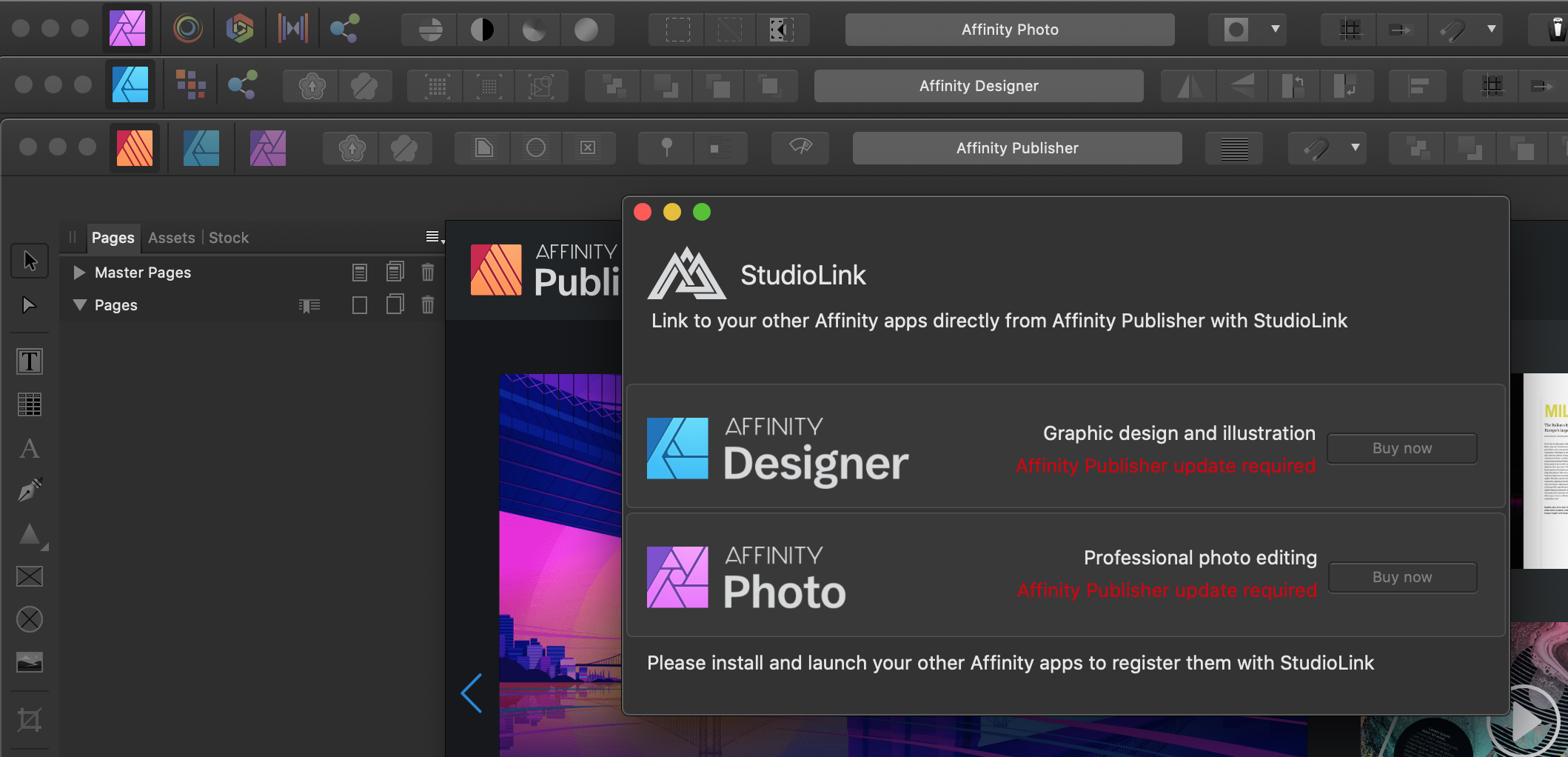This screenshot has height=757, width=1568.
Task: Open Quick Mask dropdown arrow in Photo toolbar
Action: point(1276,30)
